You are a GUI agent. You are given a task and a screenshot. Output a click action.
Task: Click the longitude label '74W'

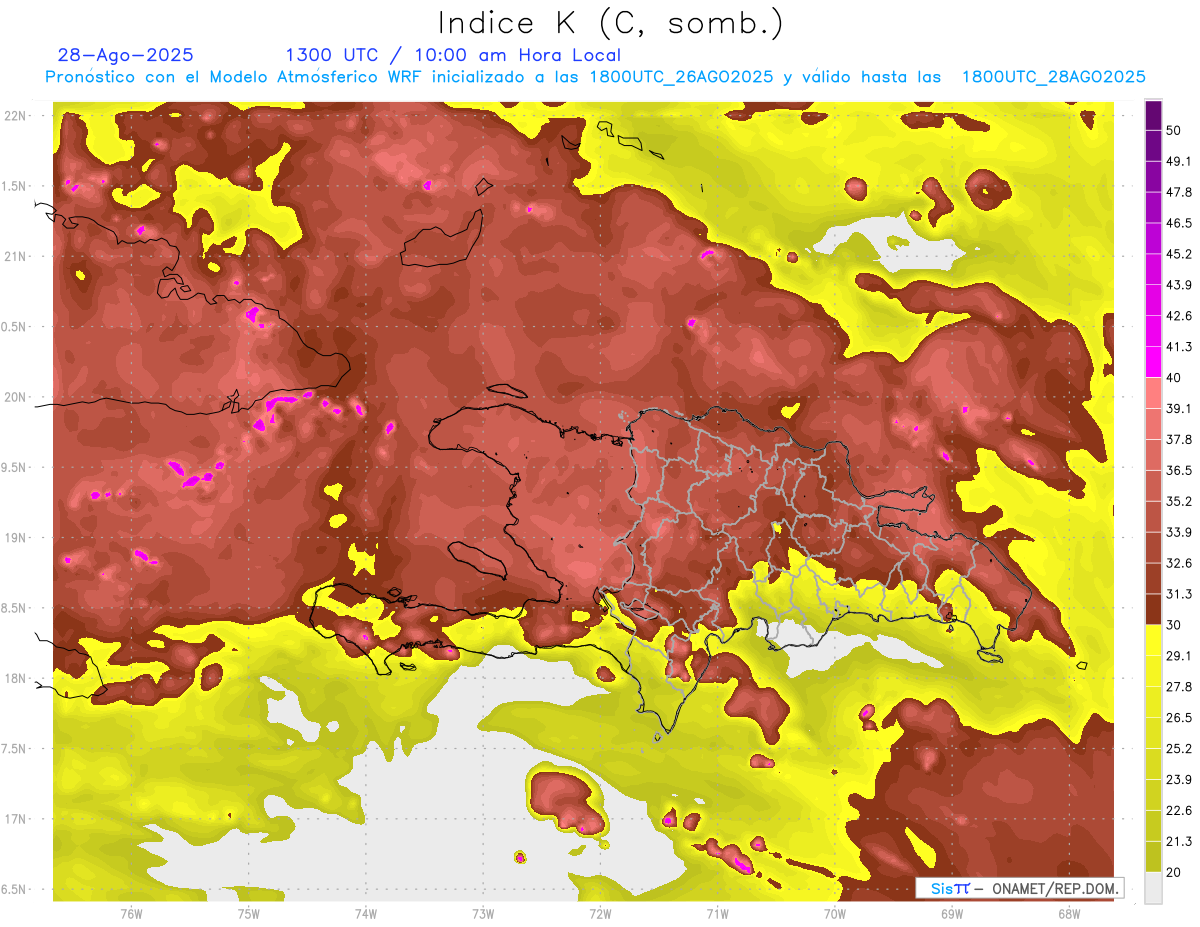pos(366,913)
